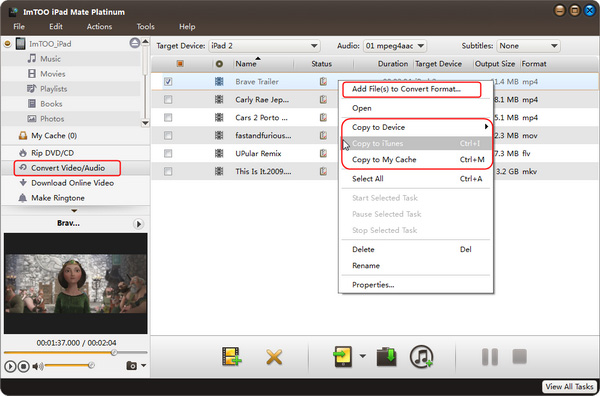600x396 pixels.
Task: Check the UPular Remix row checkbox
Action: (x=168, y=153)
